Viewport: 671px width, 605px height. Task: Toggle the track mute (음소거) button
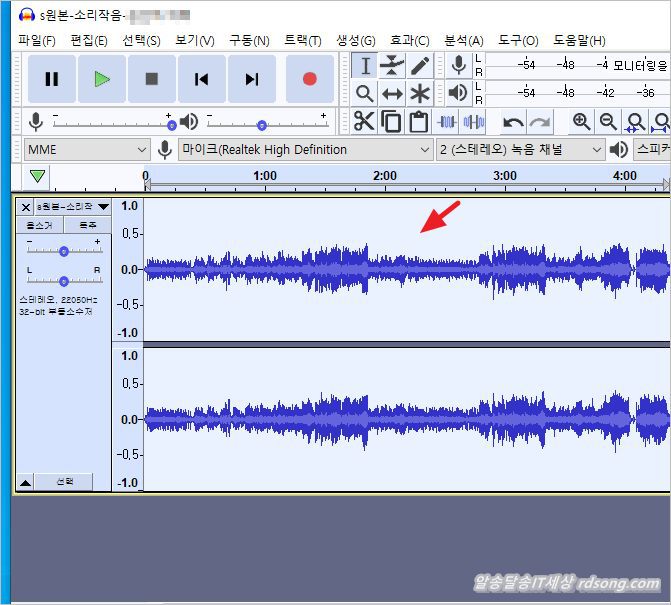point(39,225)
